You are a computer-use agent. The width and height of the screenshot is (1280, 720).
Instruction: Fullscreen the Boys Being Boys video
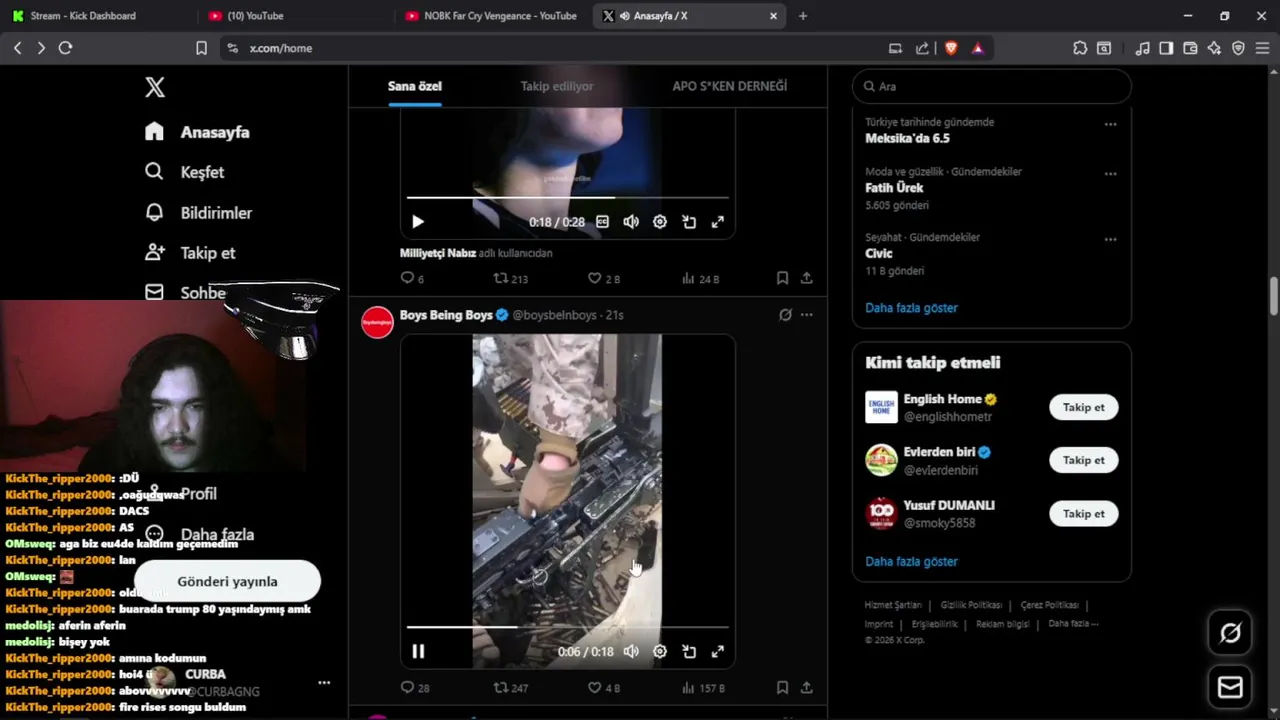point(718,651)
